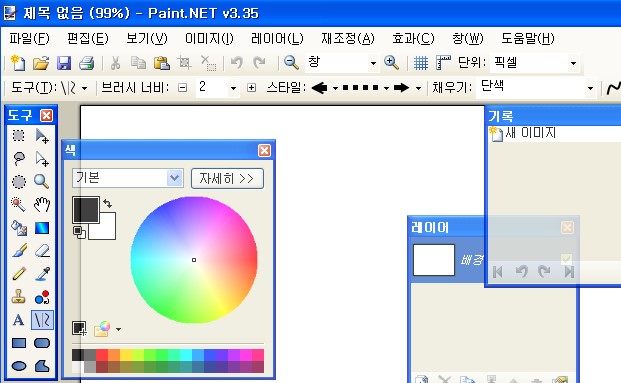Screen dimensions: 621x383
Task: Open the 레이어(L) menu
Action: click(x=277, y=38)
